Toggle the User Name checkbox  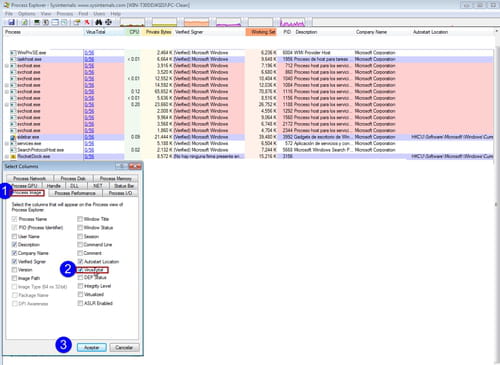(x=14, y=236)
